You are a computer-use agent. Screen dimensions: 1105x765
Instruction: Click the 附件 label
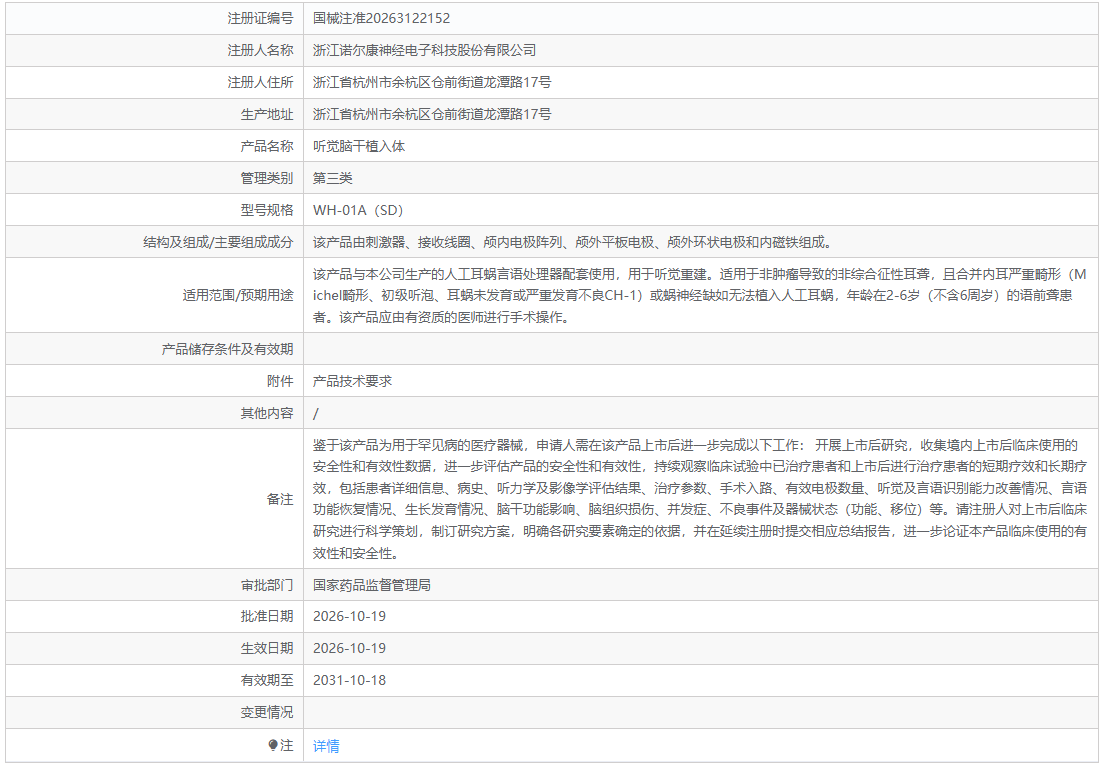coord(280,381)
